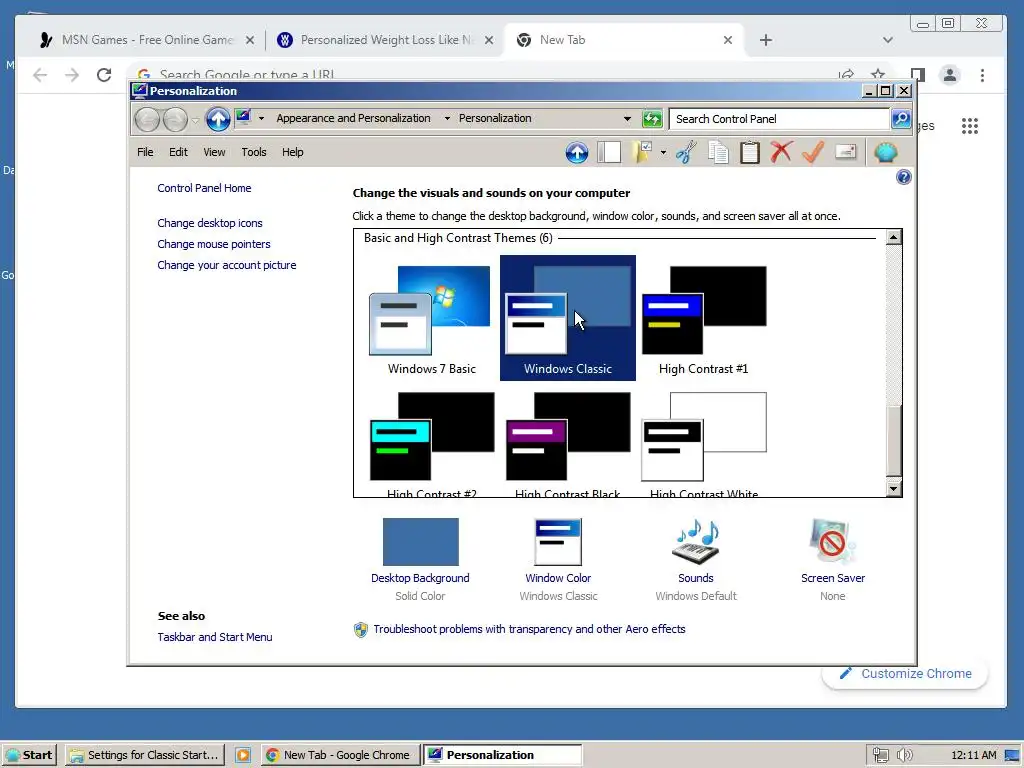This screenshot has width=1024, height=768.
Task: Click the Back navigation button in Personalization
Action: click(x=147, y=120)
